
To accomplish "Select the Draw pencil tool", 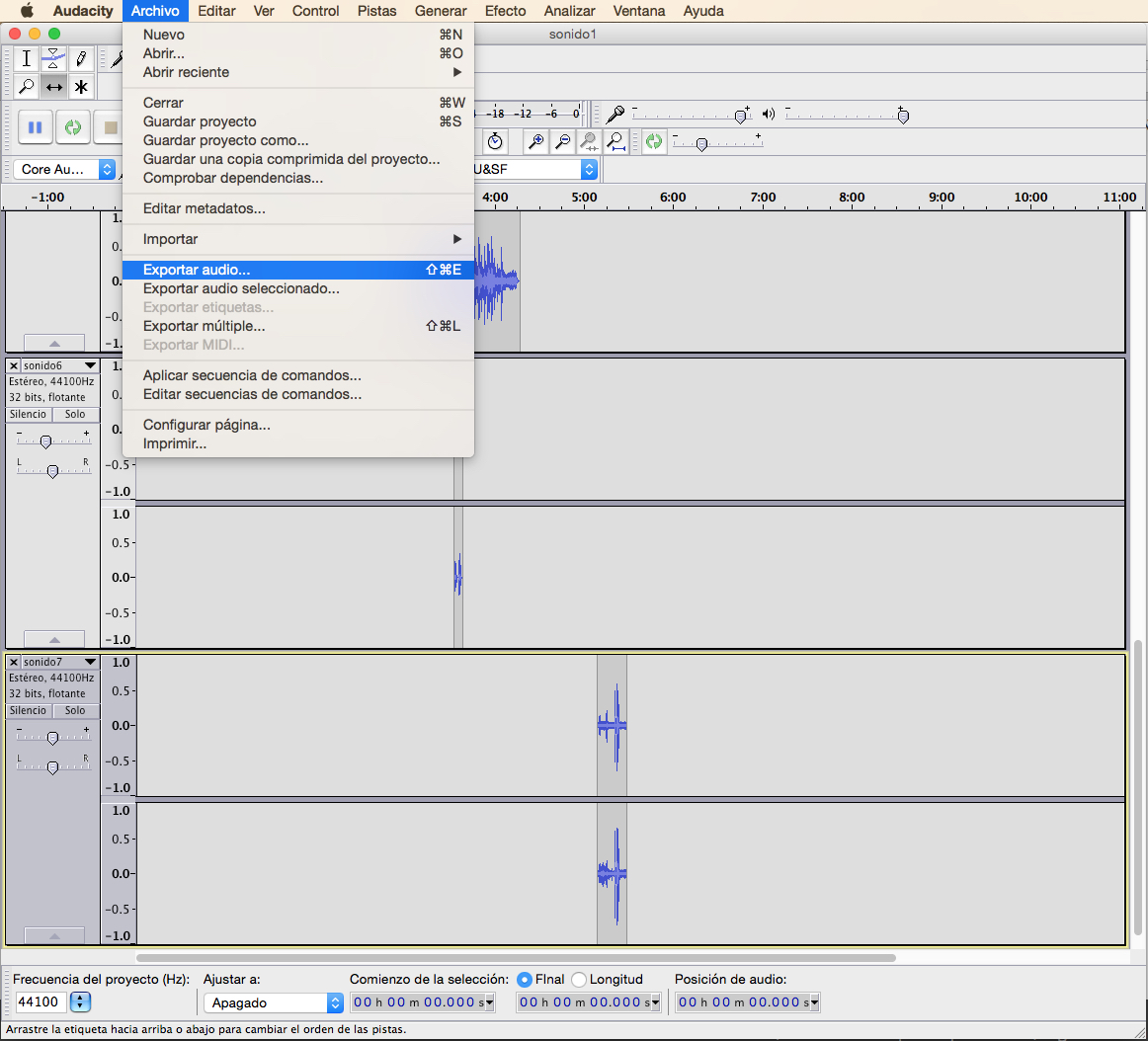I will pos(81,59).
